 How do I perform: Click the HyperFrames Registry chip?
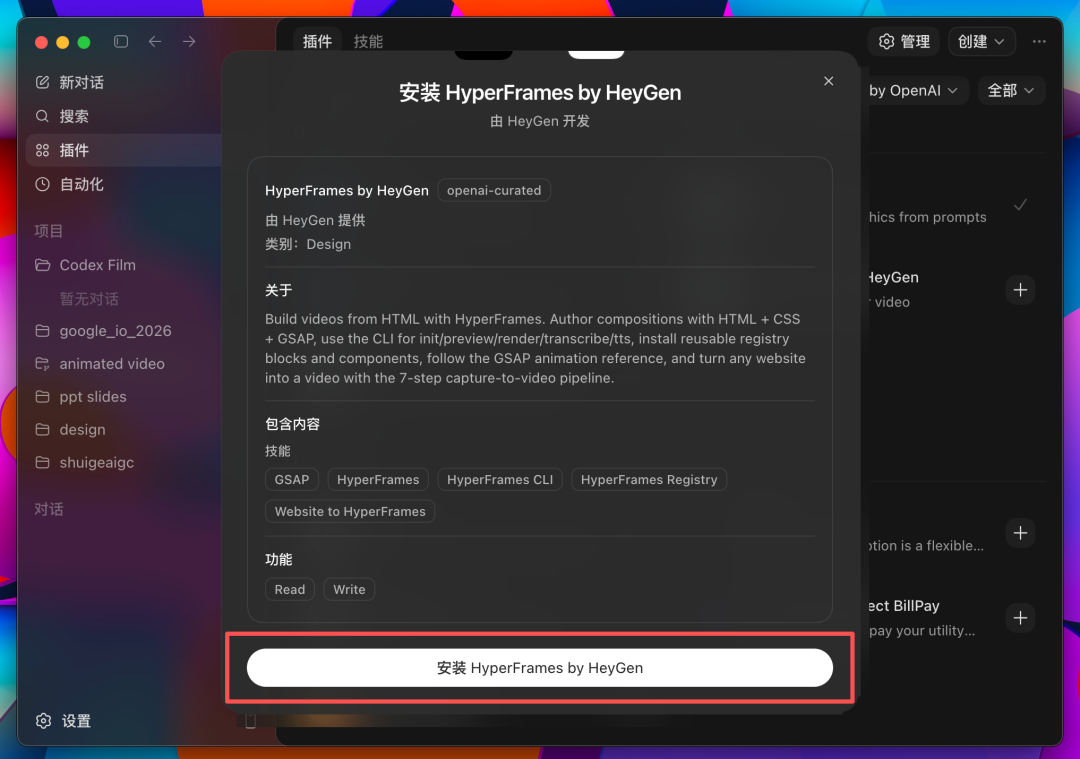click(649, 480)
